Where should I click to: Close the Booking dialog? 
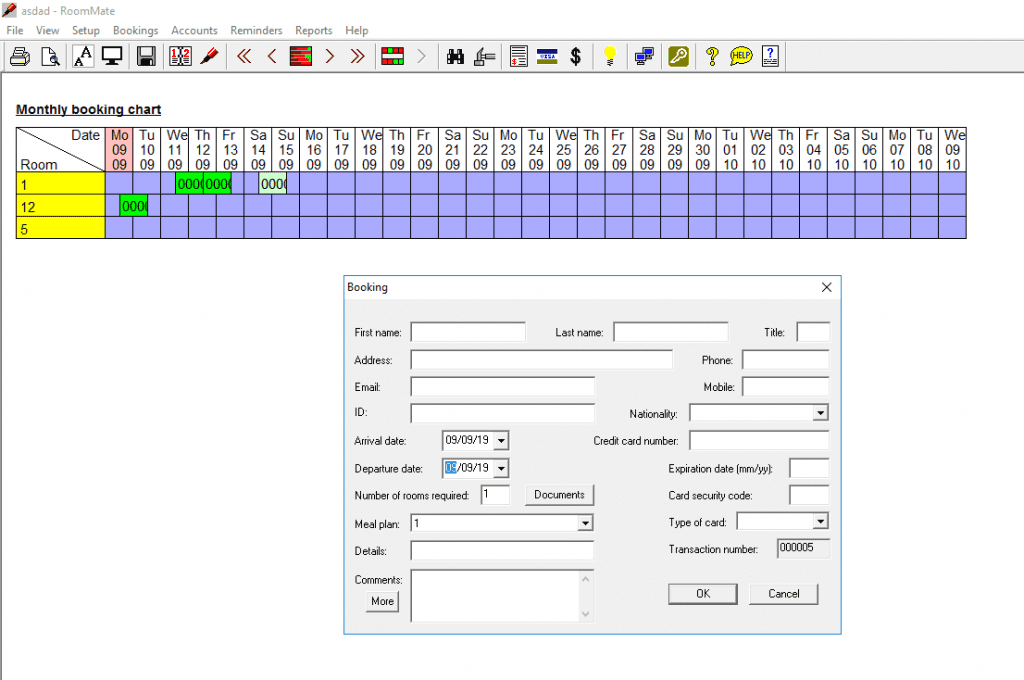pyautogui.click(x=826, y=287)
